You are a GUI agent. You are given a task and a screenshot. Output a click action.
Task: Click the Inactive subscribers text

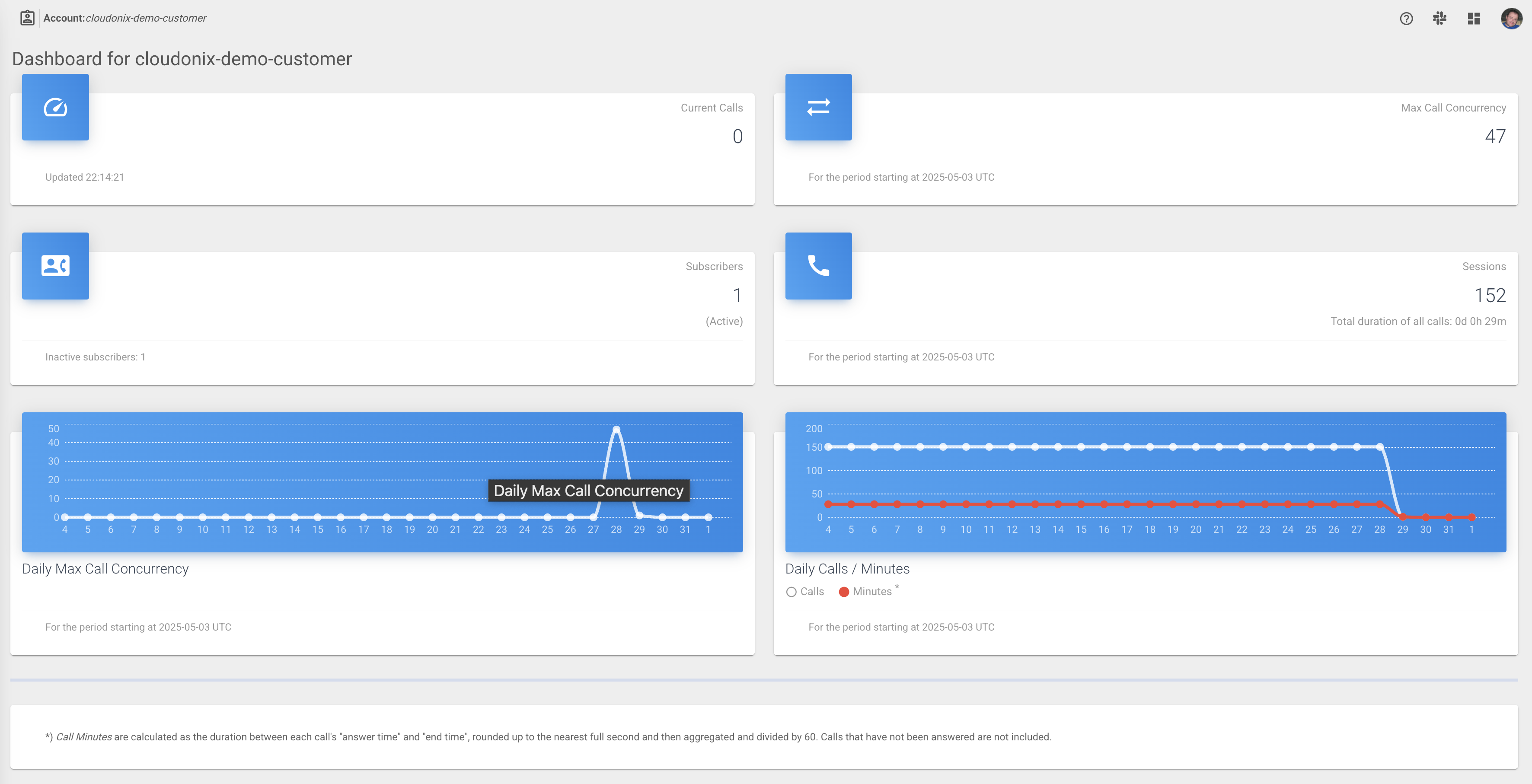coord(95,357)
